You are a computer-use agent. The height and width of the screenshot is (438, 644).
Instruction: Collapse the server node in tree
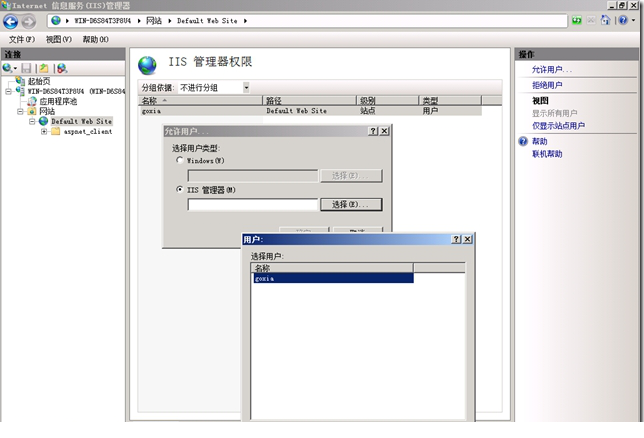point(8,91)
